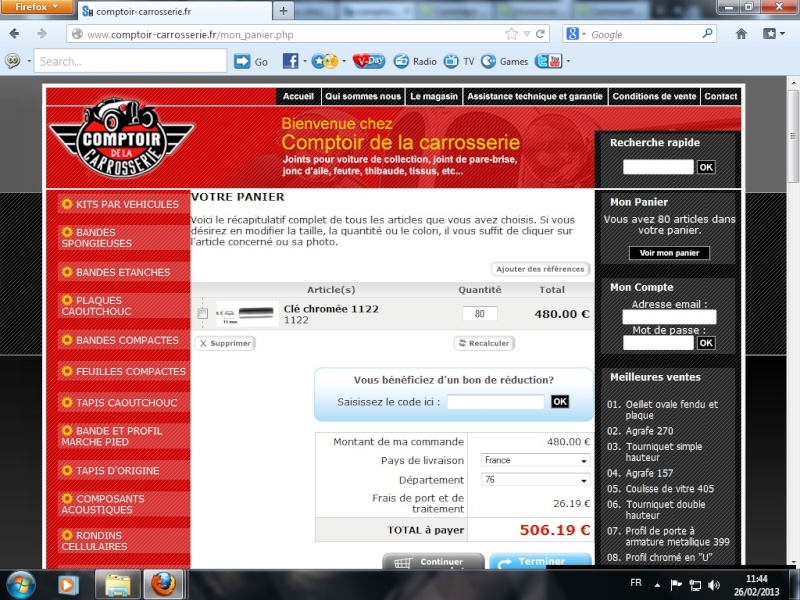The width and height of the screenshot is (800, 600).
Task: Click the Twitter YouTube toolbar icon
Action: point(548,61)
